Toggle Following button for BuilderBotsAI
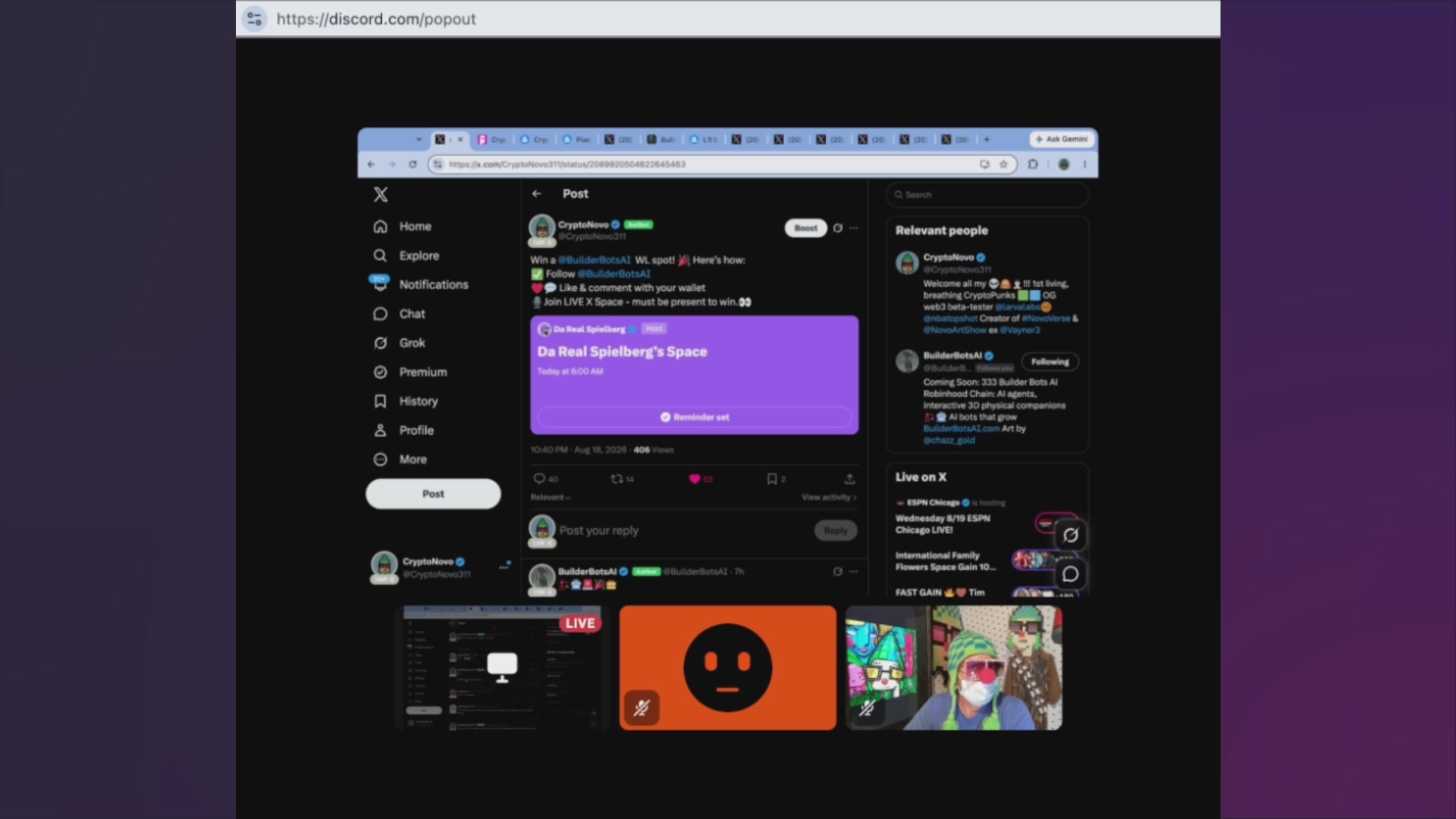 1050,362
